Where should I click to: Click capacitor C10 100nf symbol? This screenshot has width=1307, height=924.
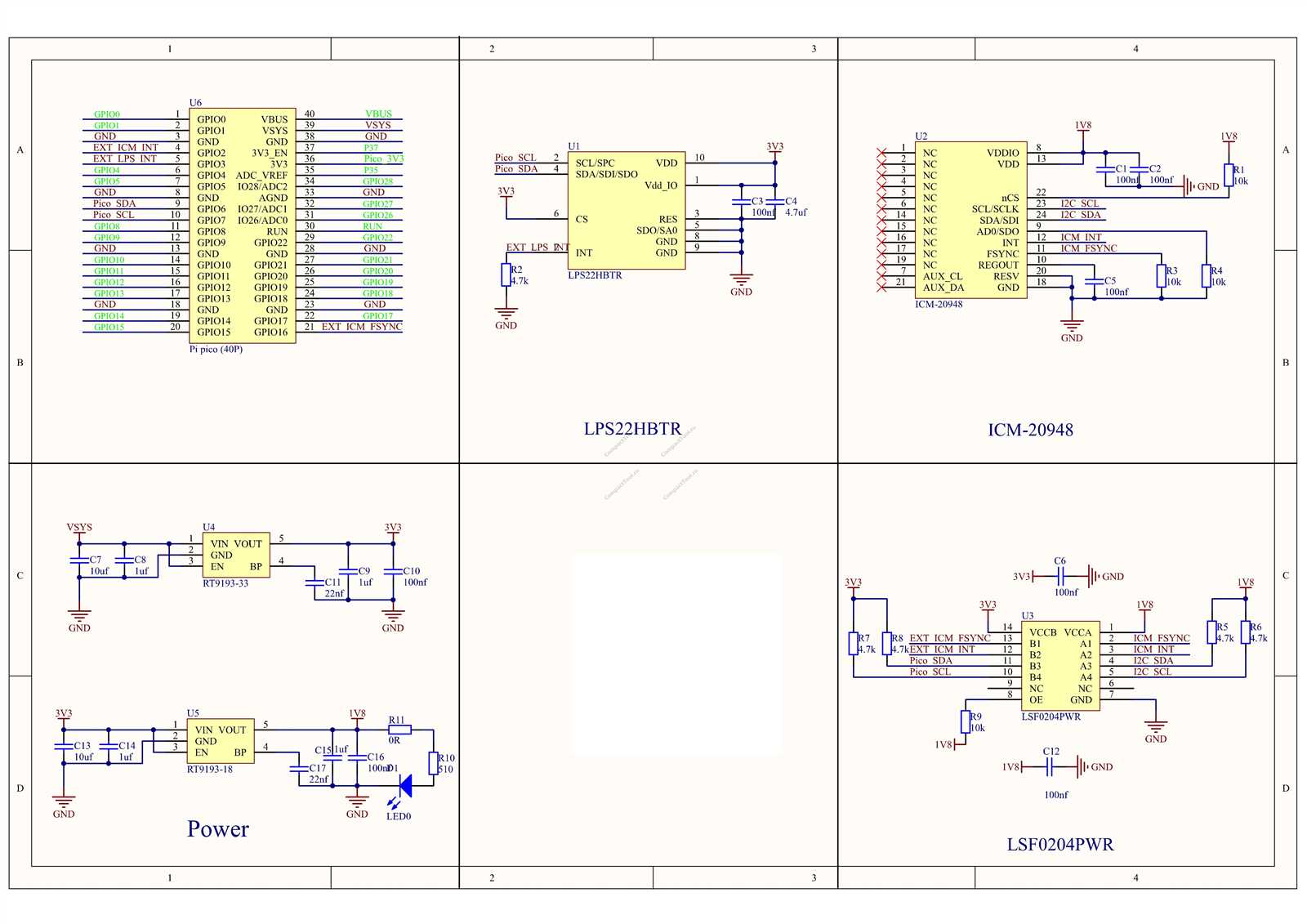pyautogui.click(x=393, y=571)
